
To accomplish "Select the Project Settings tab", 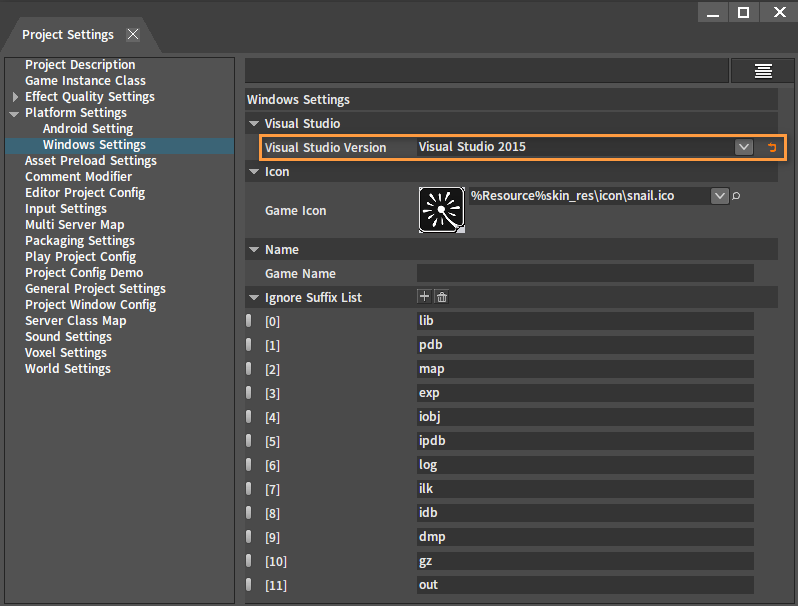I will pyautogui.click(x=68, y=35).
